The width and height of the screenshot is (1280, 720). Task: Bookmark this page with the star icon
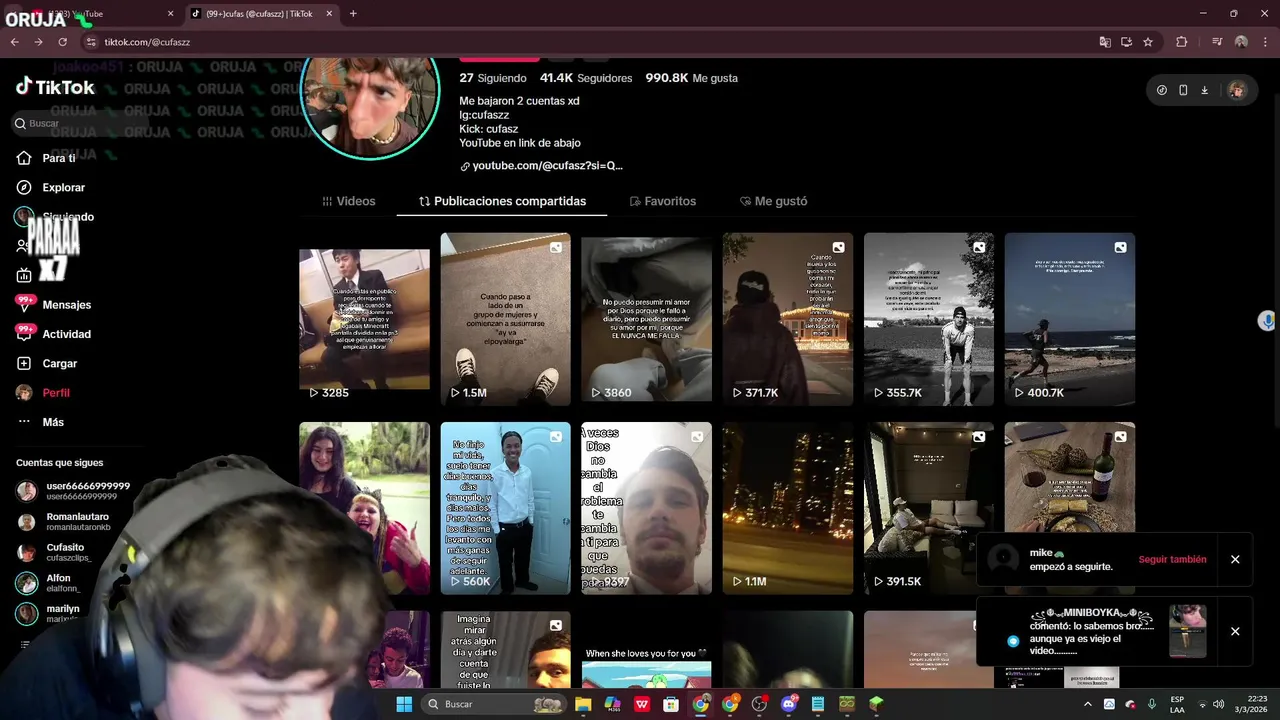1148,42
